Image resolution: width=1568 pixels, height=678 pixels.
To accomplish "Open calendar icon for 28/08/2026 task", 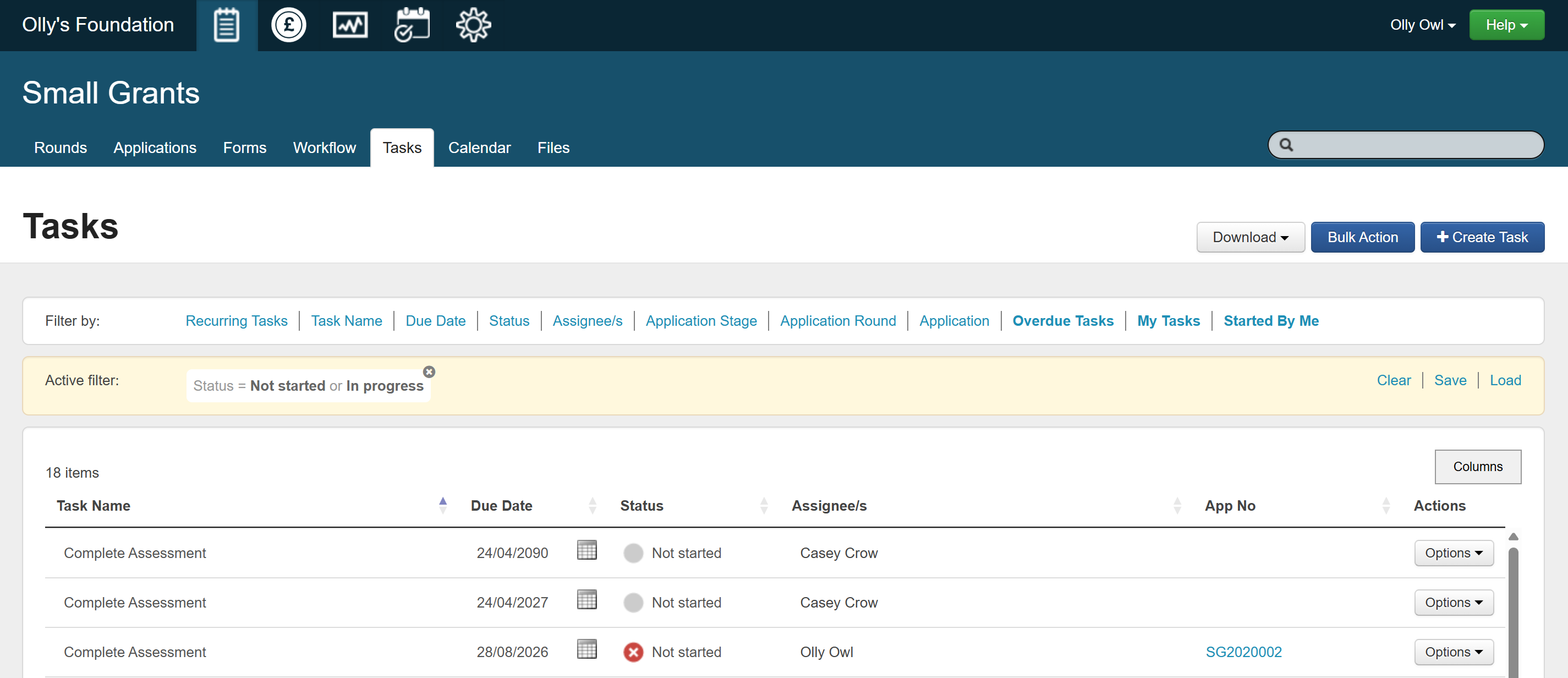I will (587, 649).
